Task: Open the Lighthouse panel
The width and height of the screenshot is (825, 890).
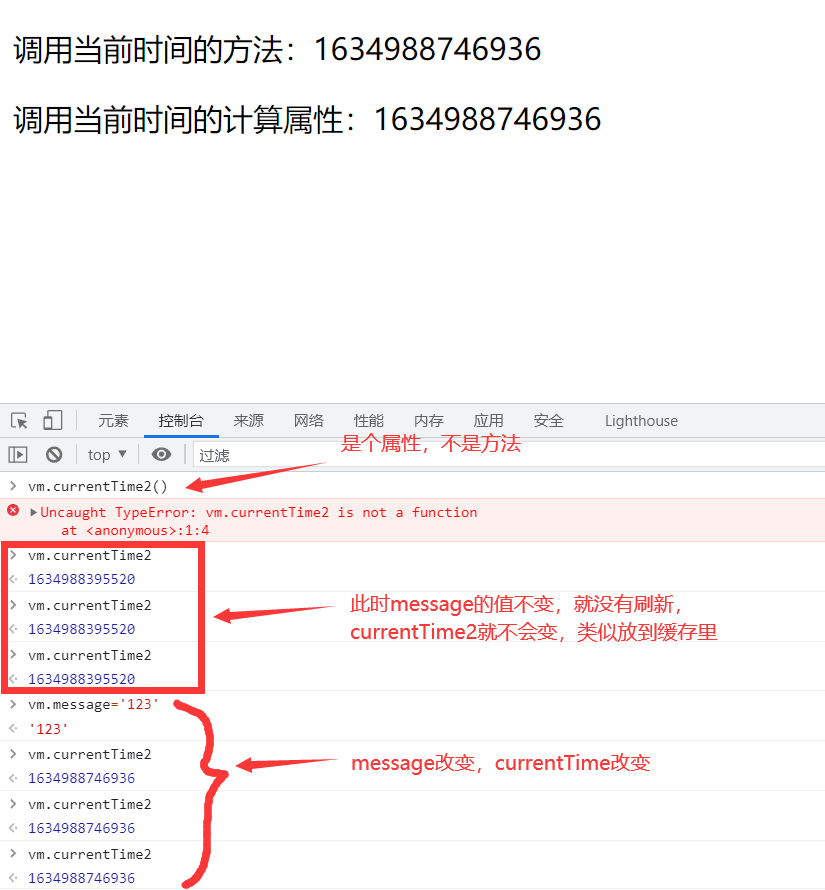Action: point(640,420)
